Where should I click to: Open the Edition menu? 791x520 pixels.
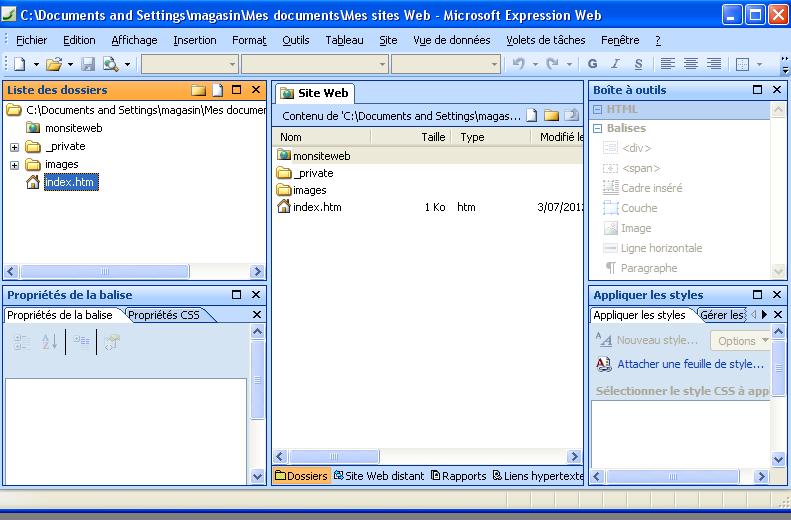pos(79,40)
